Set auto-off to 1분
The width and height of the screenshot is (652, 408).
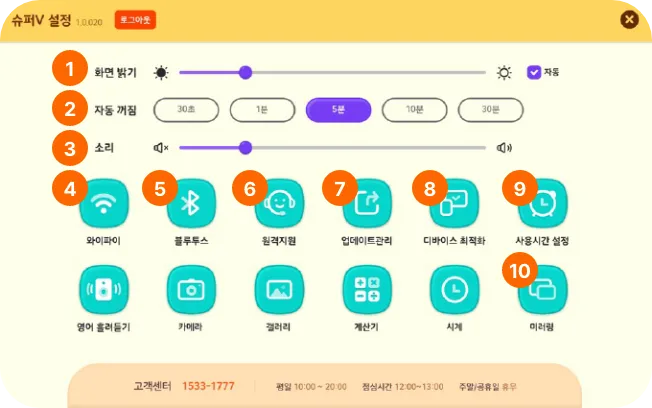(262, 109)
